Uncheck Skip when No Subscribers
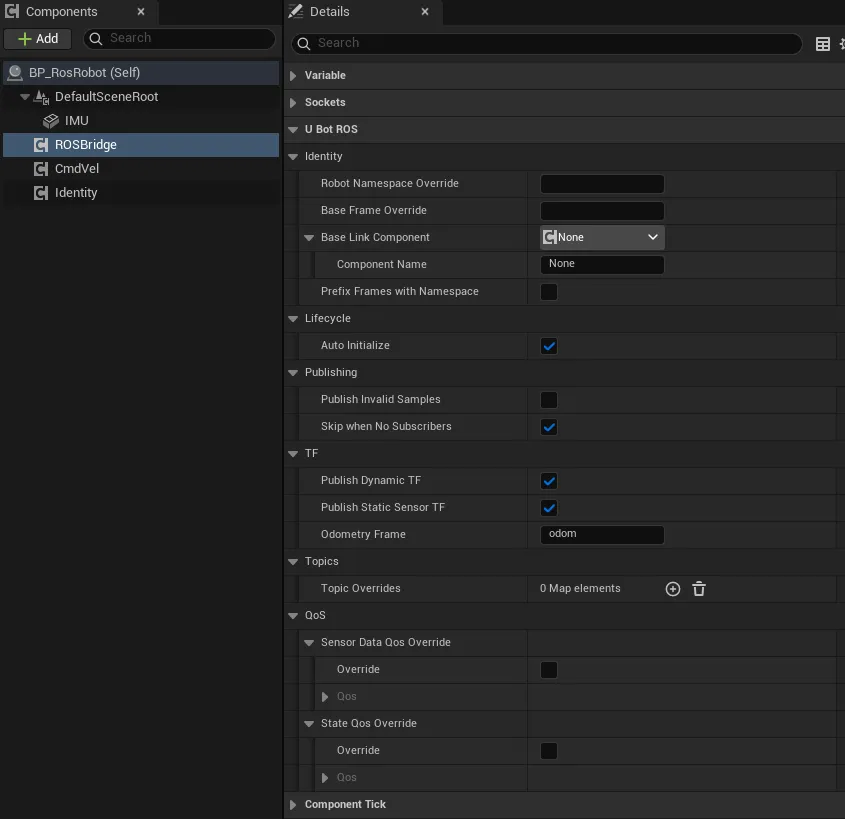This screenshot has width=845, height=819. coord(549,427)
